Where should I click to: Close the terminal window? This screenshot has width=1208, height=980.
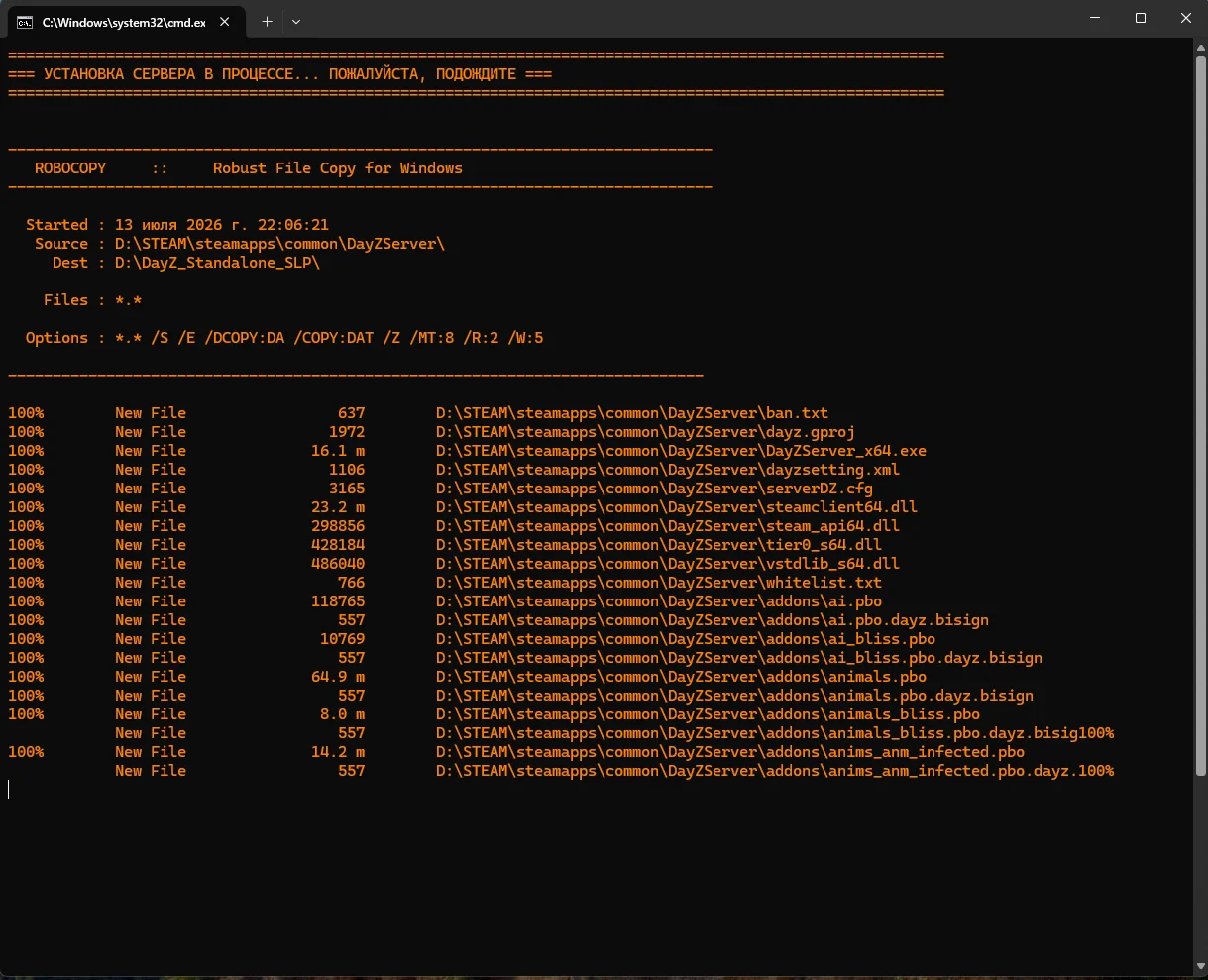coord(1185,19)
